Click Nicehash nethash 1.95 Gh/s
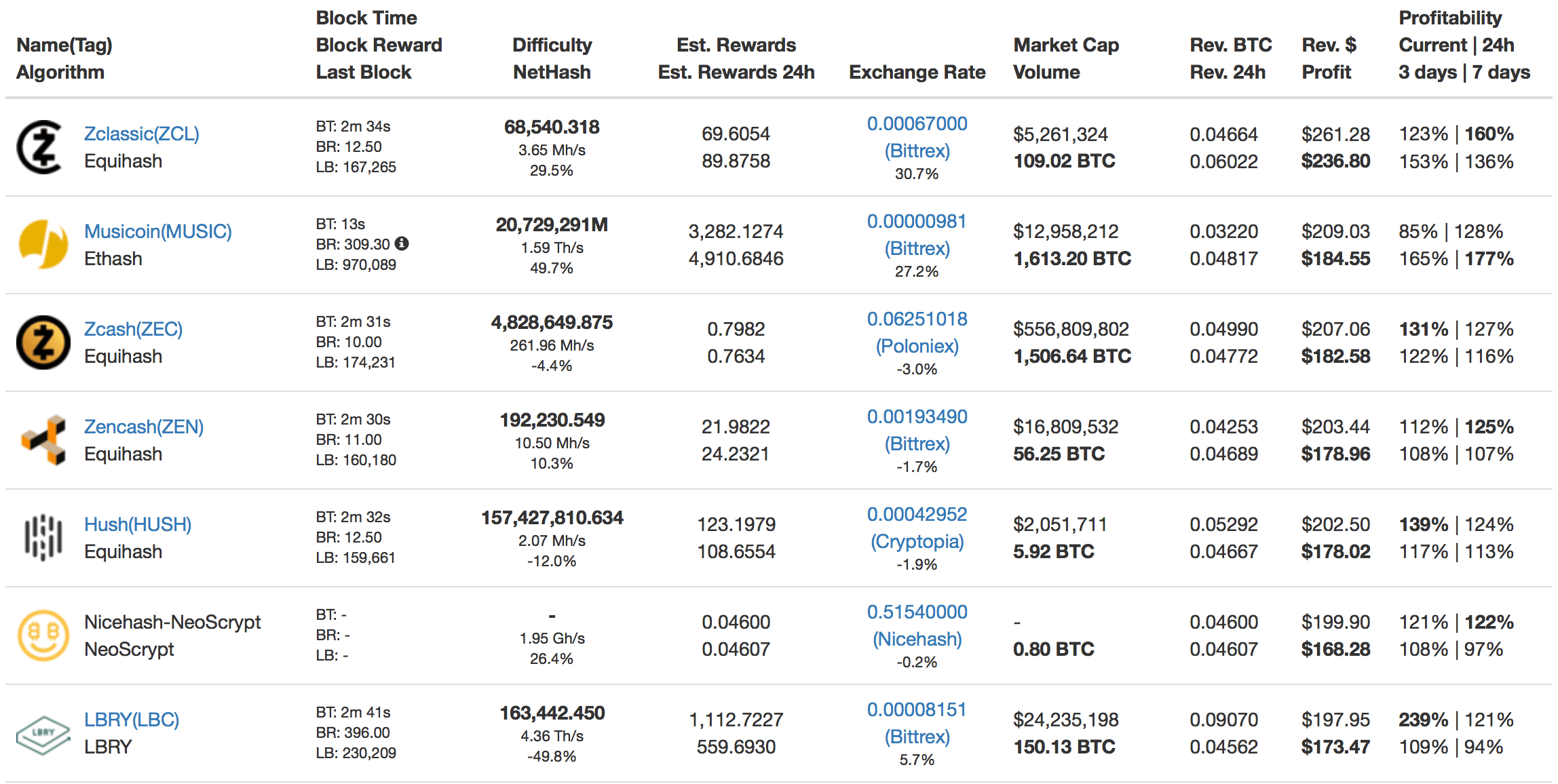This screenshot has height=784, width=1558. point(552,639)
